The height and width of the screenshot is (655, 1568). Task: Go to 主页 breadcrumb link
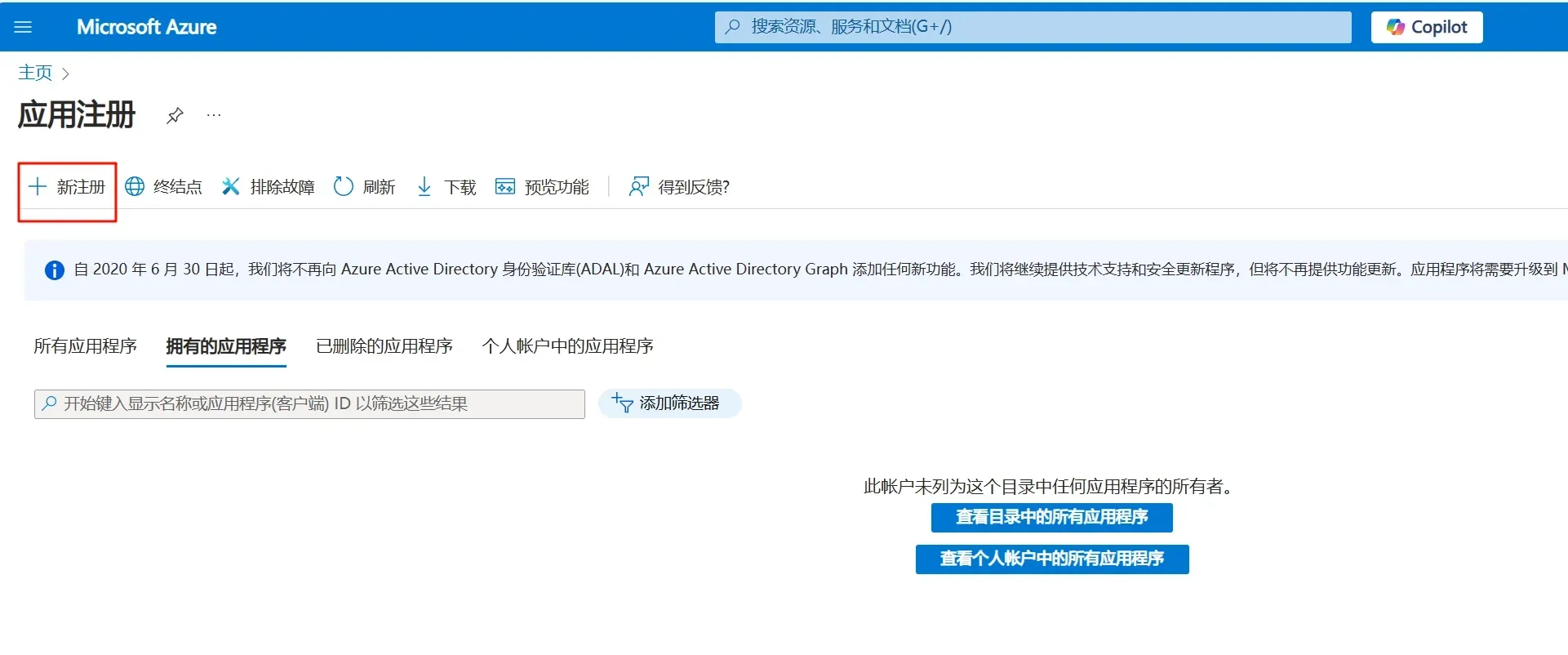click(x=35, y=73)
